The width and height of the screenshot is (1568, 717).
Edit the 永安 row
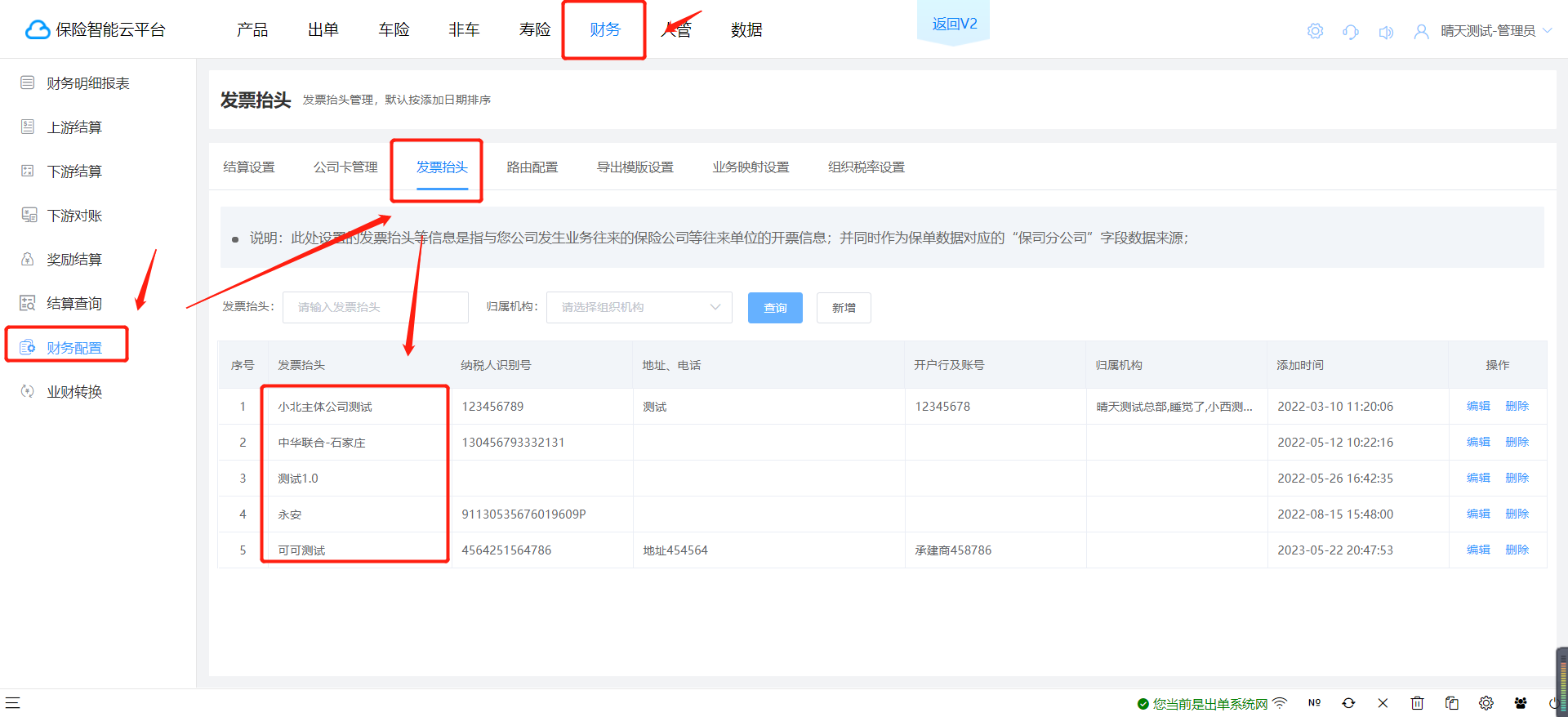(1478, 514)
